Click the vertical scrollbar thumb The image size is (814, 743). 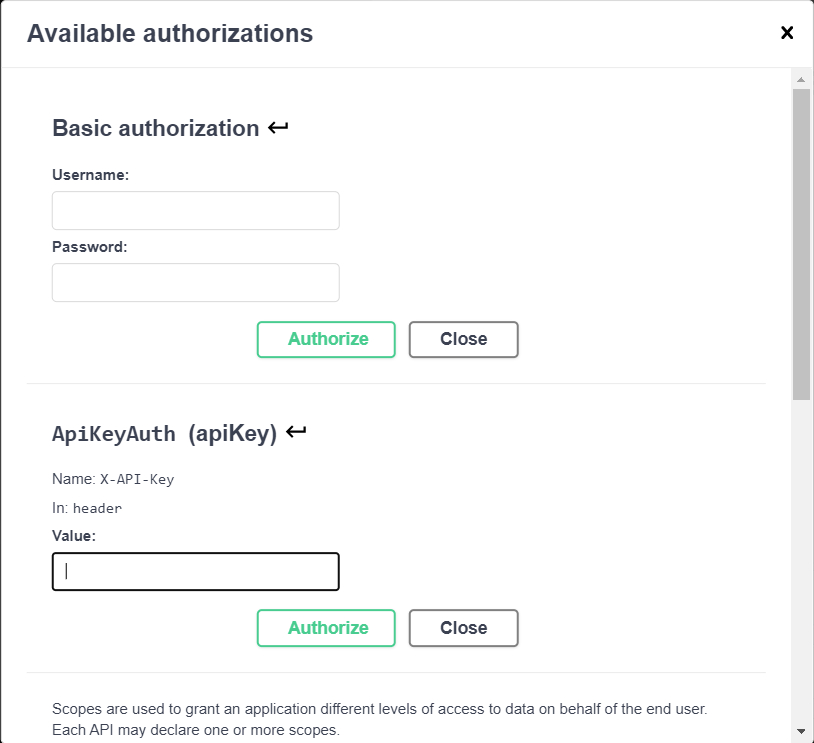tap(801, 244)
